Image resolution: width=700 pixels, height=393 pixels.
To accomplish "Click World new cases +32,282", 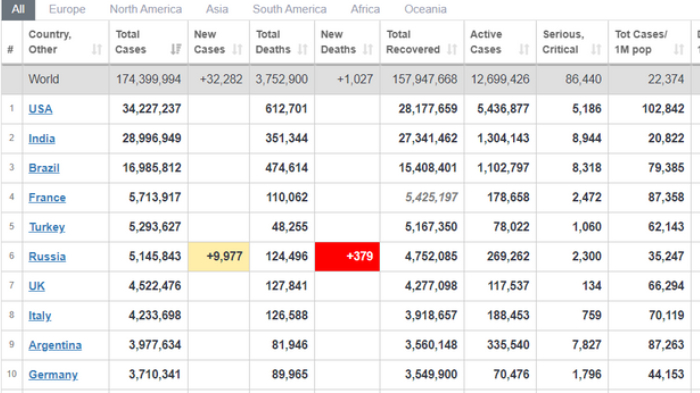I will coord(221,79).
